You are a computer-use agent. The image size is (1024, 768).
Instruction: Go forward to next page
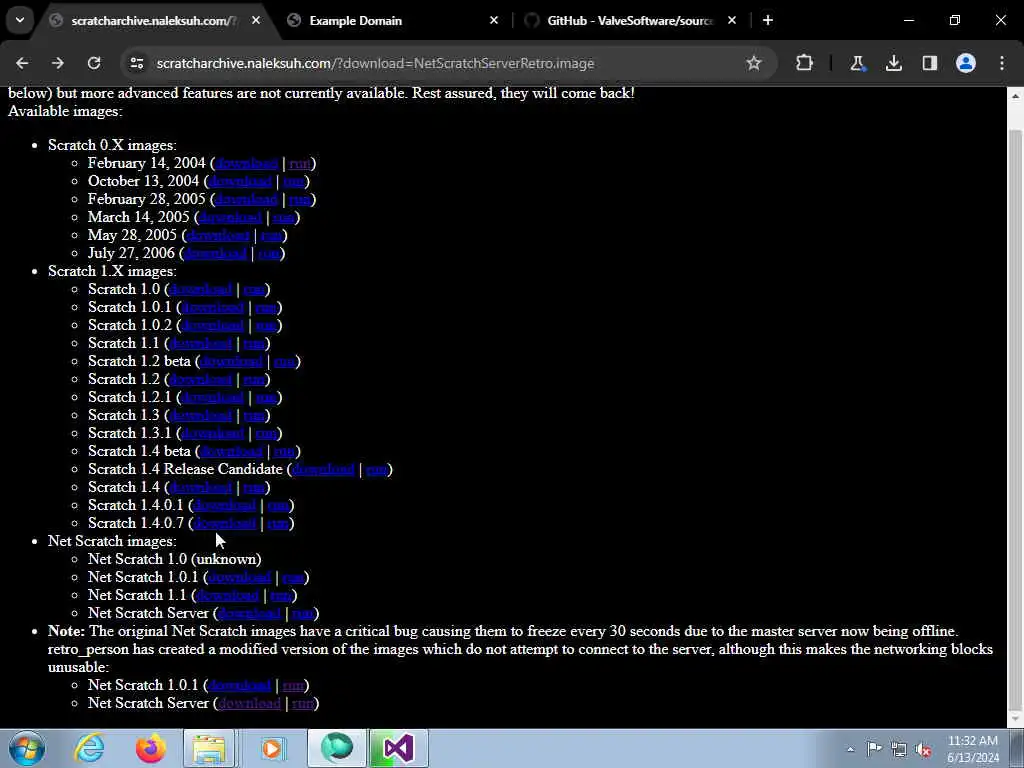tap(57, 63)
